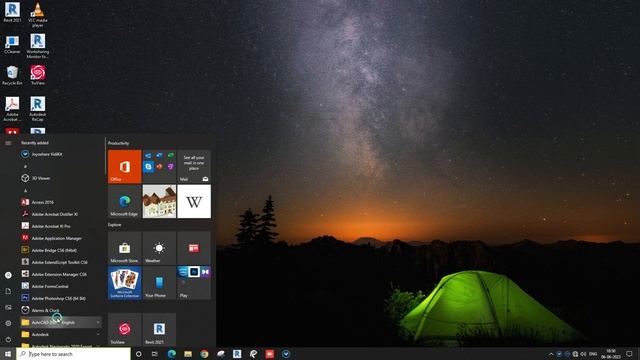Launch Access 2016 from the app list
Screen dimensions: 640x360
[60, 202]
